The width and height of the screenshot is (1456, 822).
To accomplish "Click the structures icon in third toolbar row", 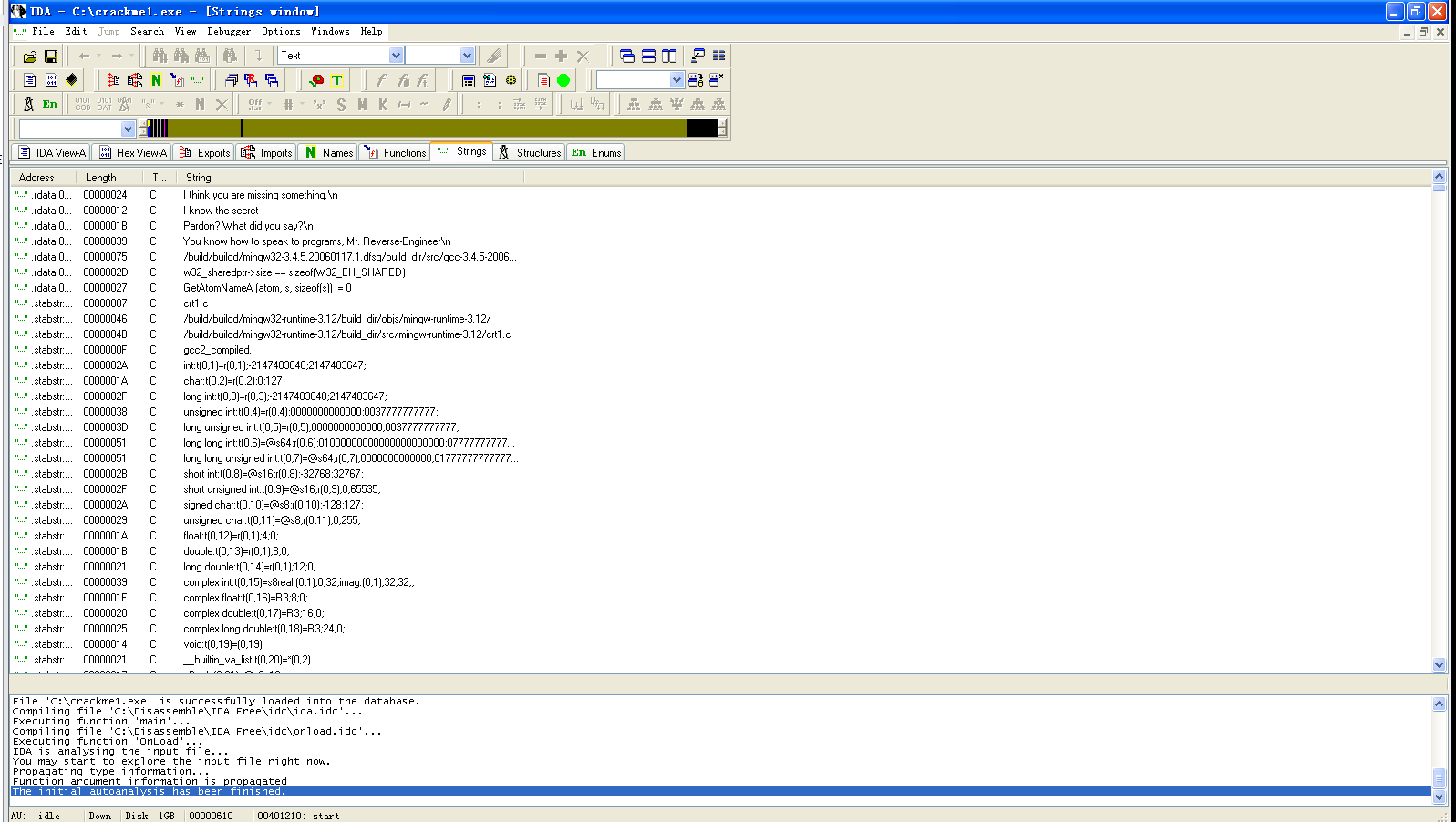I will (x=28, y=104).
